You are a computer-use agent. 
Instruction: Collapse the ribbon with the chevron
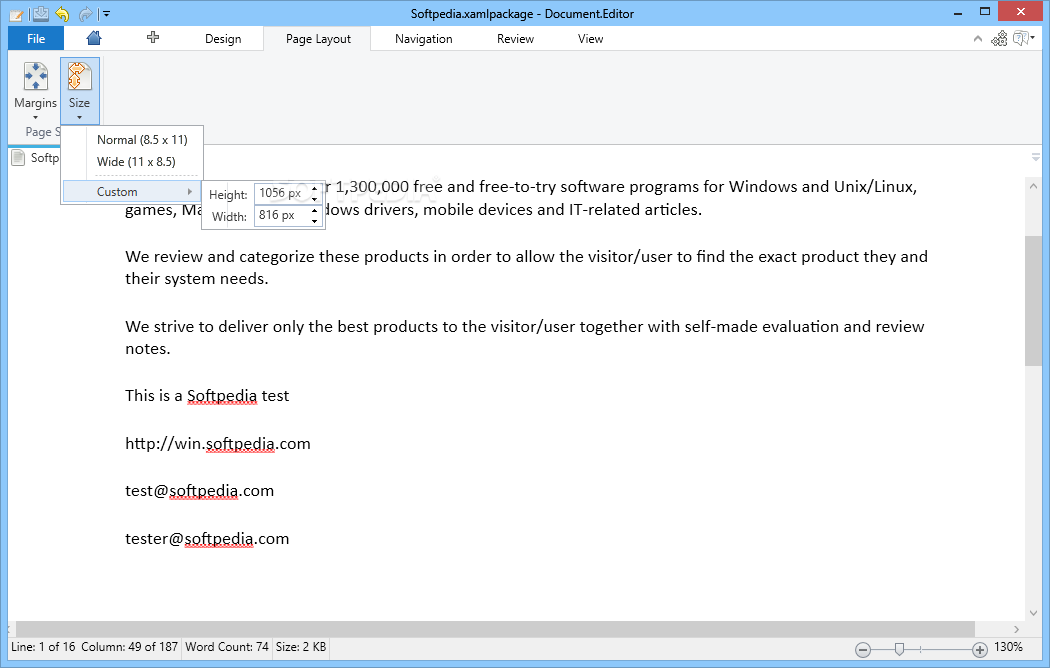pos(978,39)
